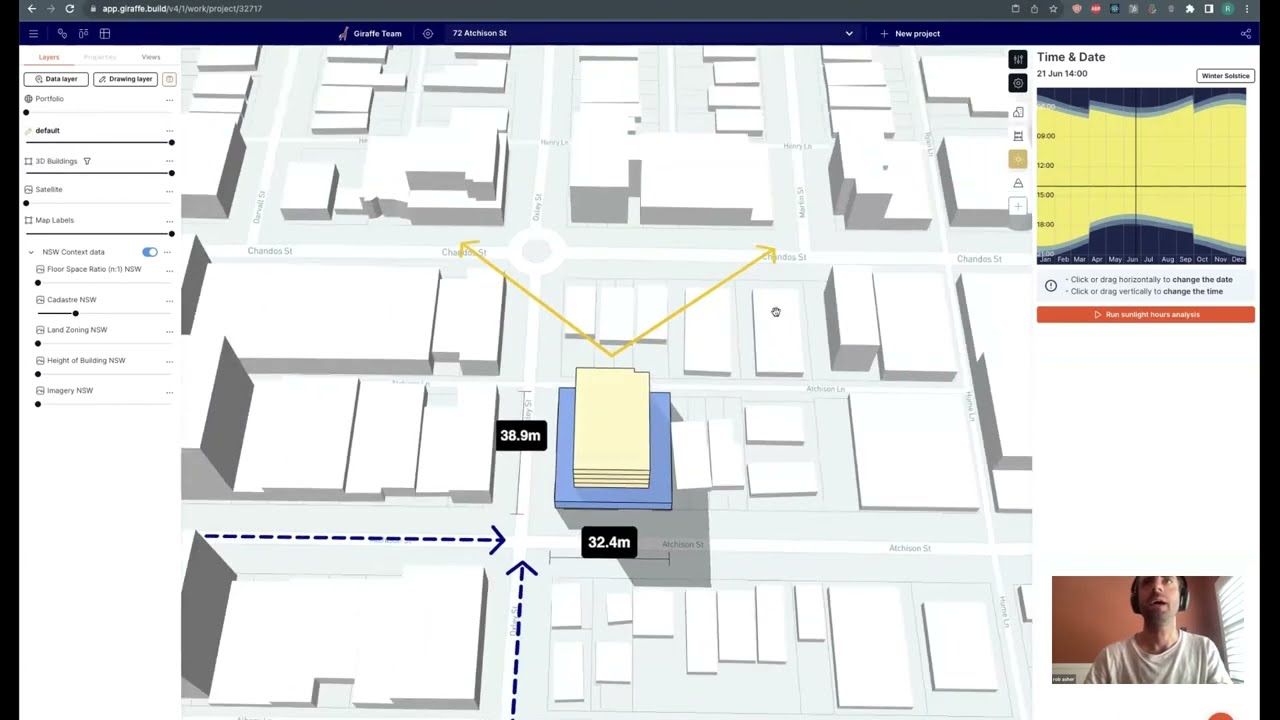Collapse the NSW Context data group
Screen dimensions: 1280x720
(31, 252)
